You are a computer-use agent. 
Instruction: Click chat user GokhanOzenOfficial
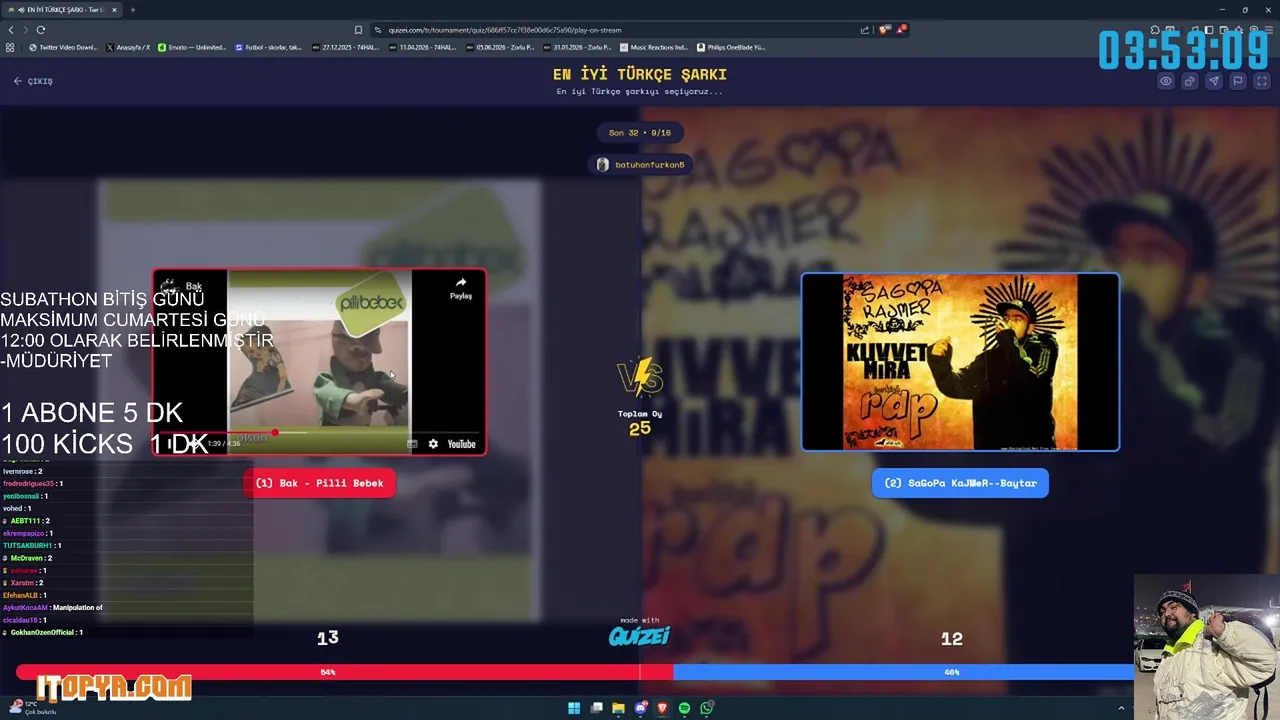tap(42, 632)
